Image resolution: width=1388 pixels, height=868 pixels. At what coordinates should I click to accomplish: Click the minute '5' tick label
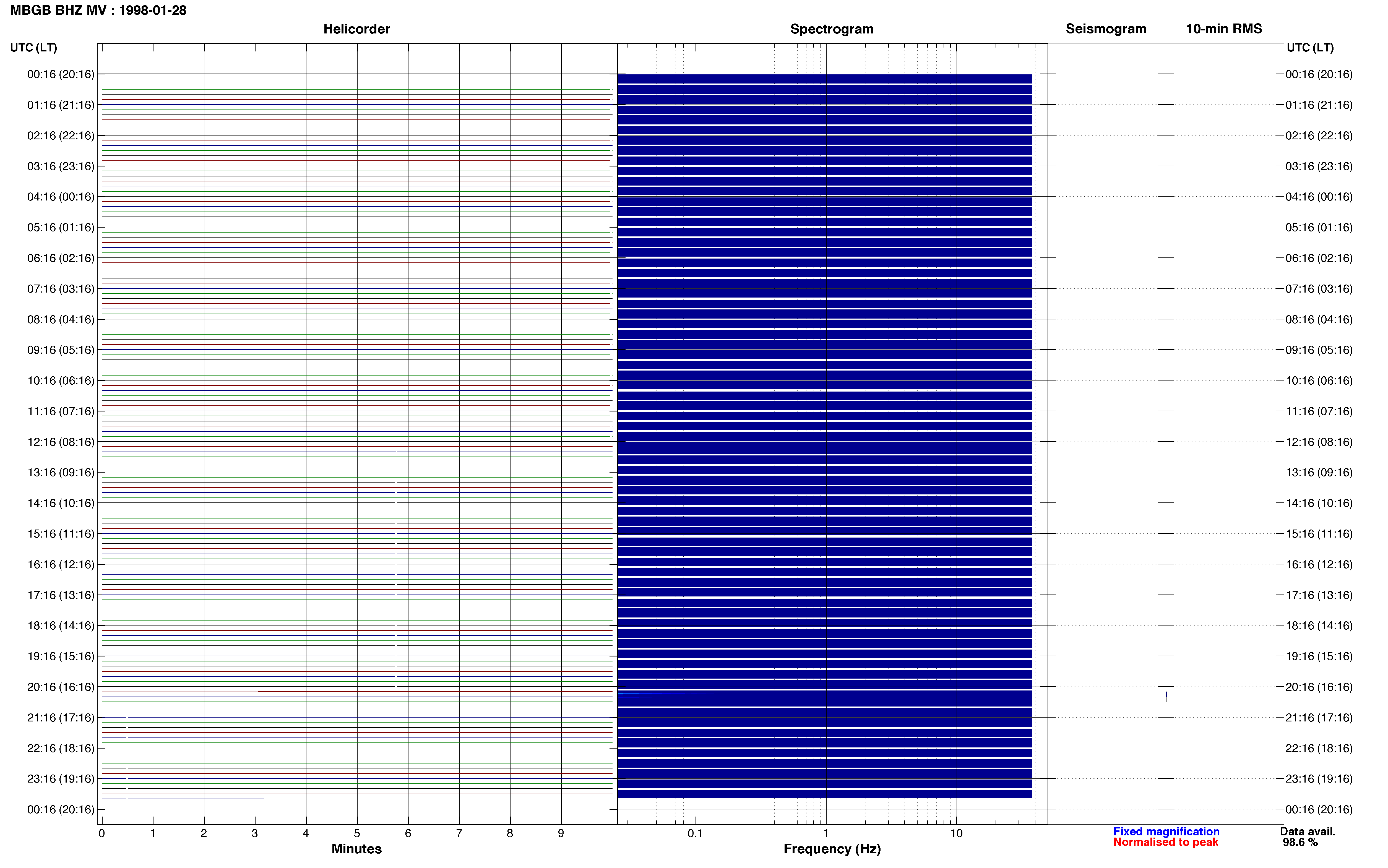click(x=356, y=833)
